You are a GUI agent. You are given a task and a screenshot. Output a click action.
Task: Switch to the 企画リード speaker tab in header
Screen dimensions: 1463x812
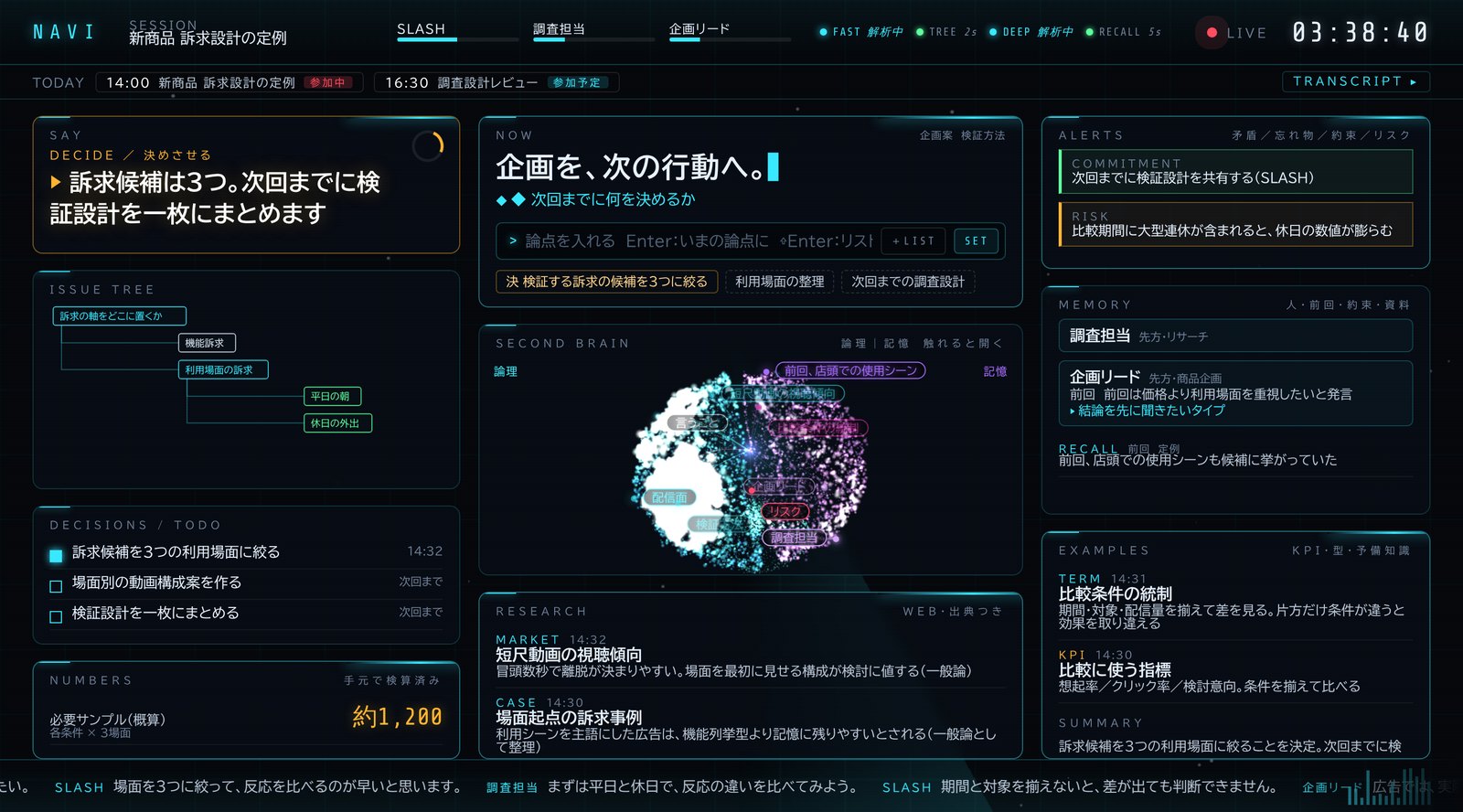click(x=699, y=29)
